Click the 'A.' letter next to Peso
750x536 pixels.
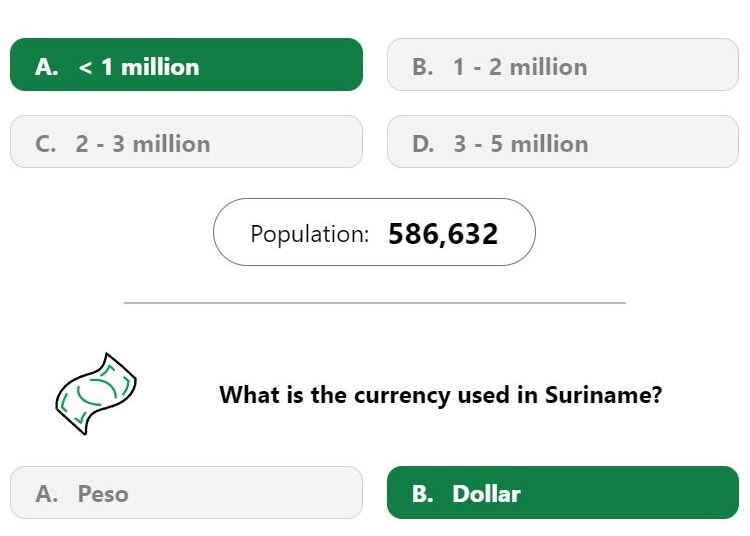pos(47,494)
